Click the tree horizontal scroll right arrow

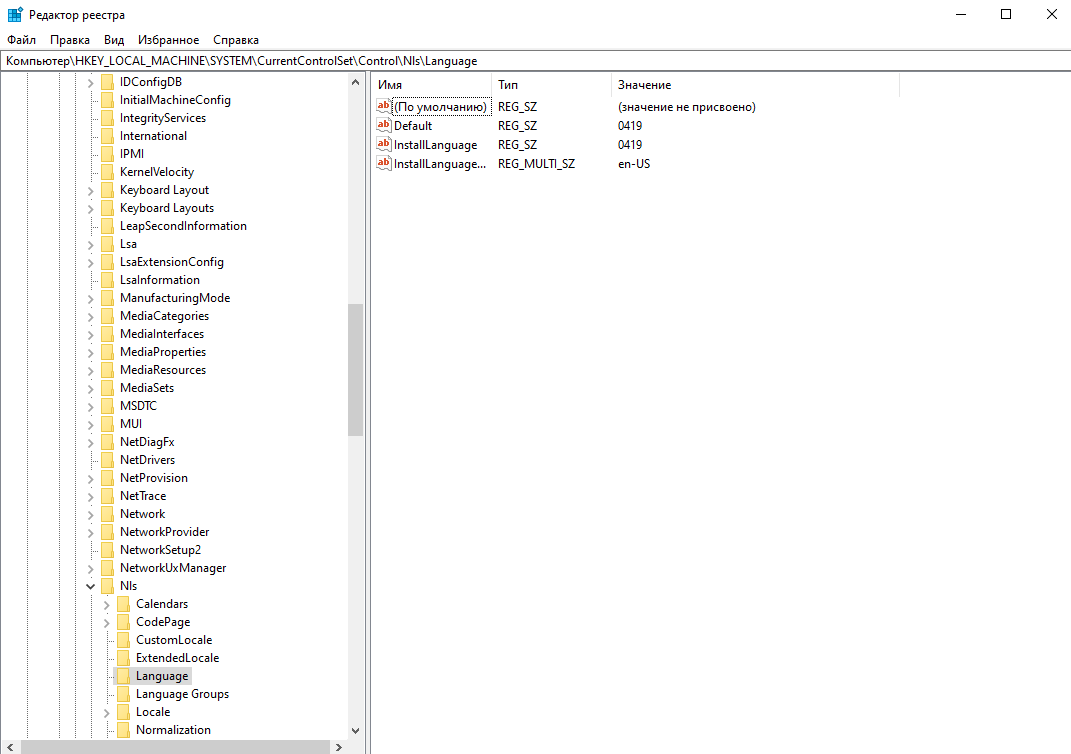339,747
